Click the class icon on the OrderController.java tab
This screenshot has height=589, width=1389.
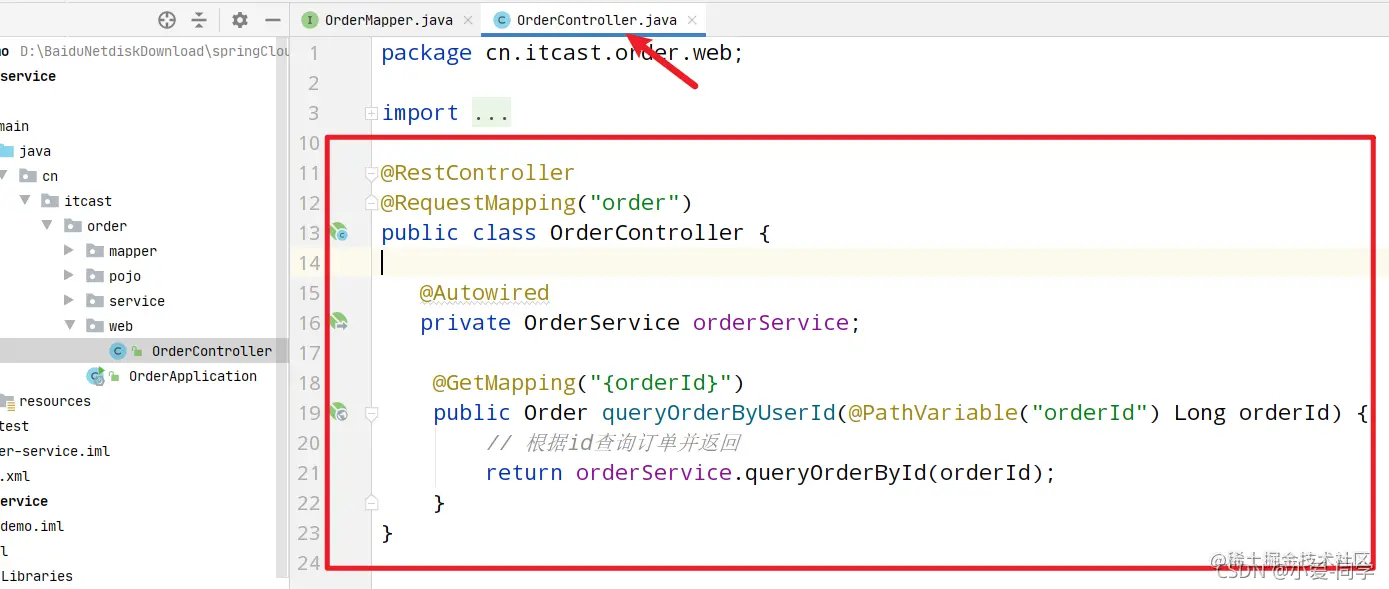pos(501,20)
